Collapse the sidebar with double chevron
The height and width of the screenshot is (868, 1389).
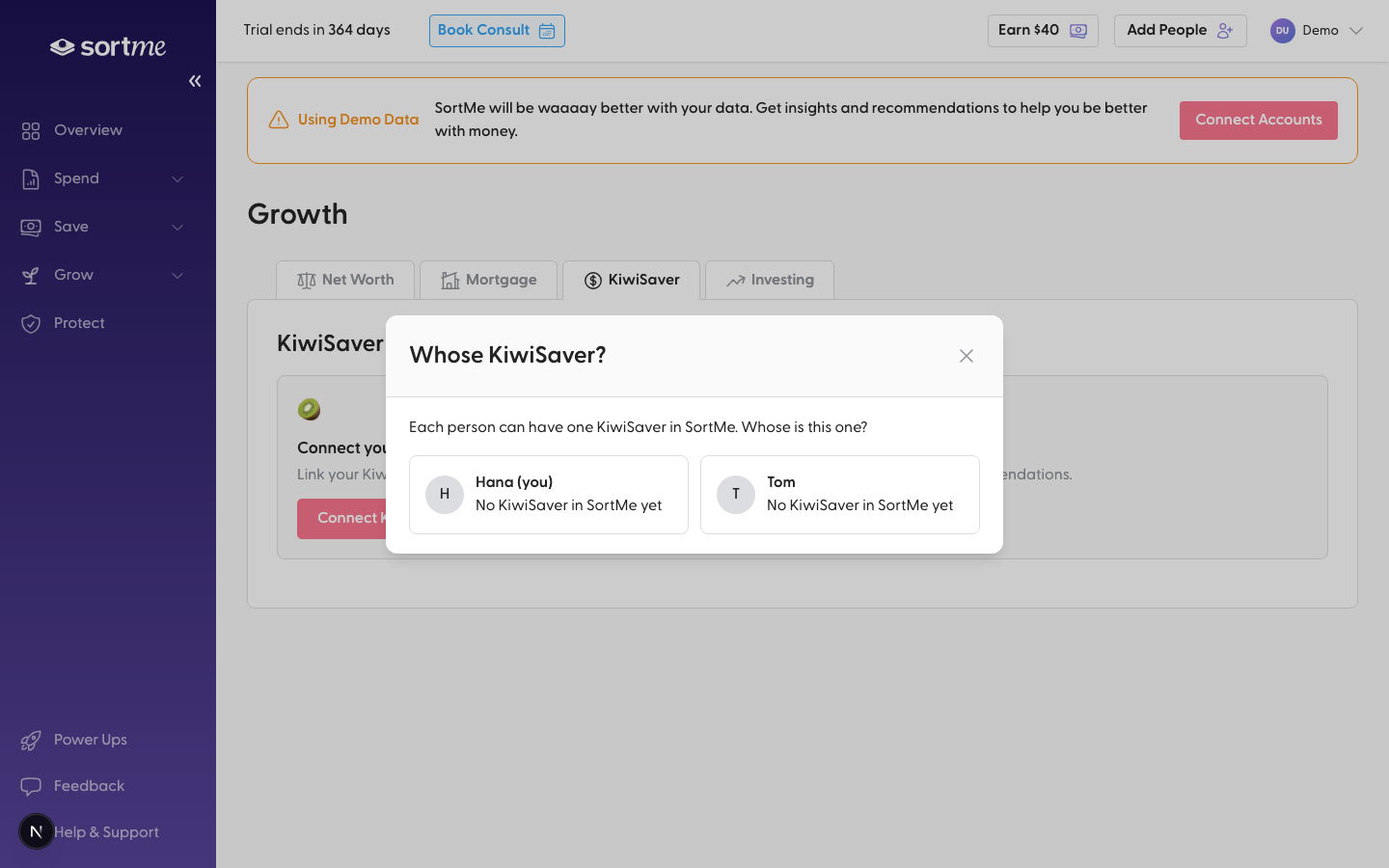click(195, 81)
